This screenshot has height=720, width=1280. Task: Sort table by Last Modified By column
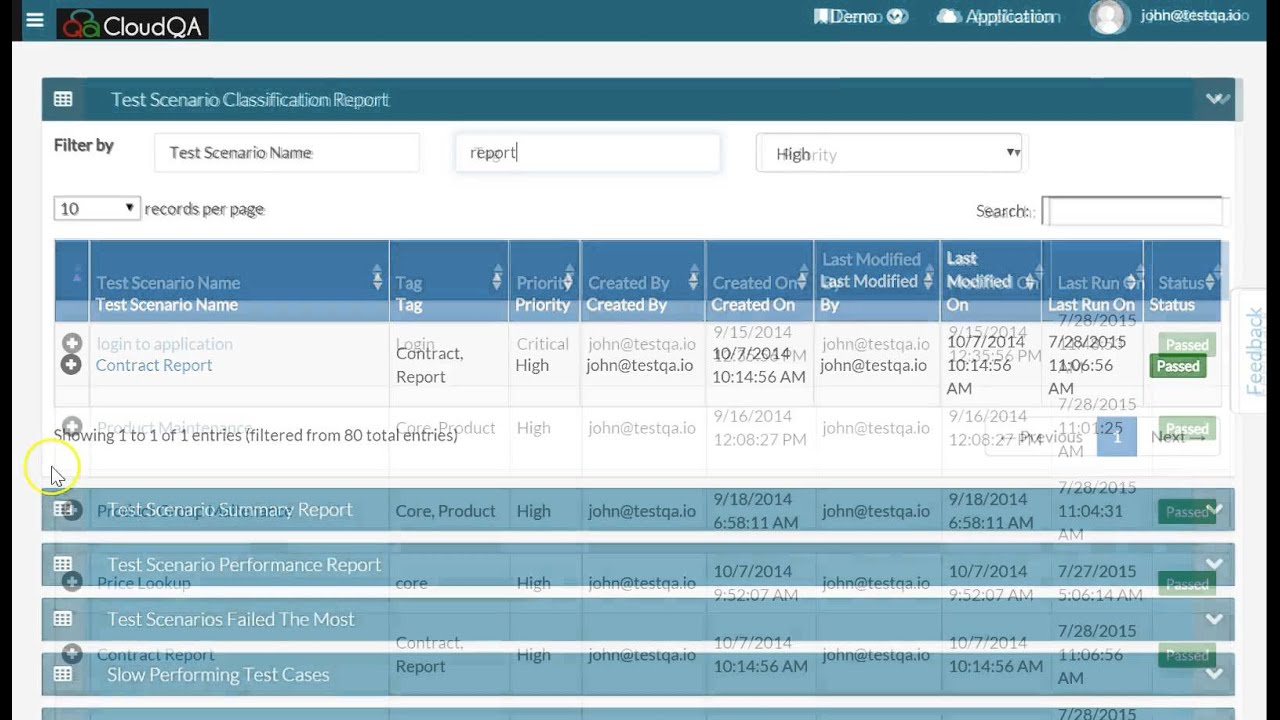(x=877, y=281)
